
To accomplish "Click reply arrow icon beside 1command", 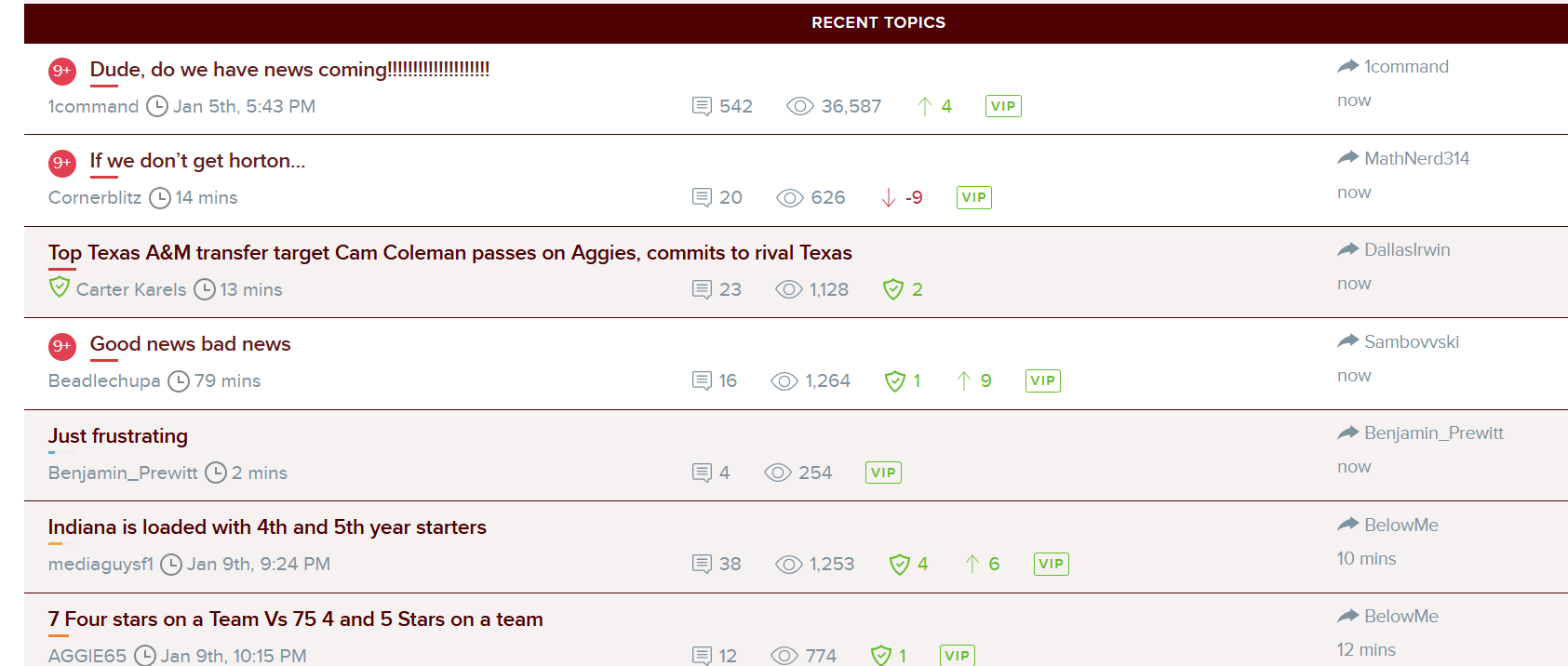I will [1347, 66].
